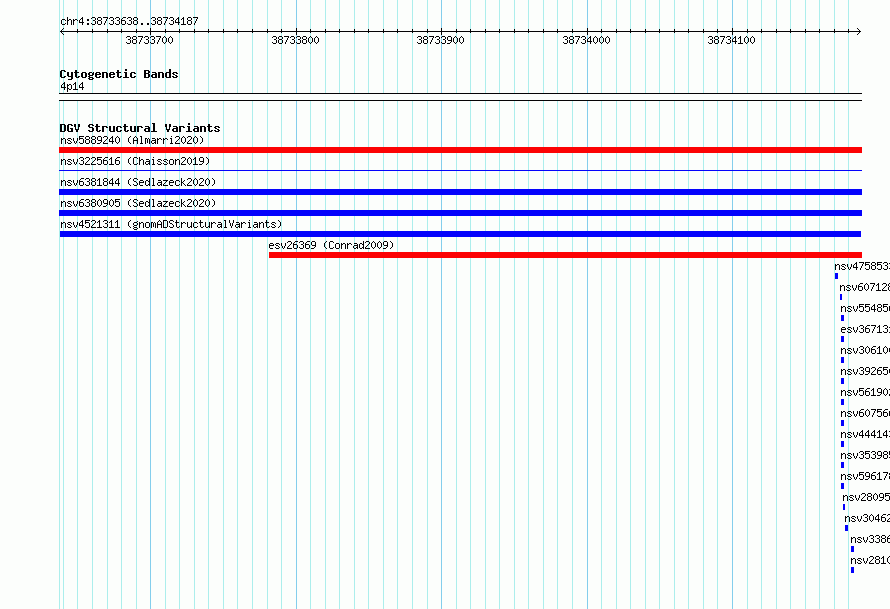Screen dimensions: 890x609
Task: Click the small blue marker under nsv2810
Action: click(x=852, y=570)
